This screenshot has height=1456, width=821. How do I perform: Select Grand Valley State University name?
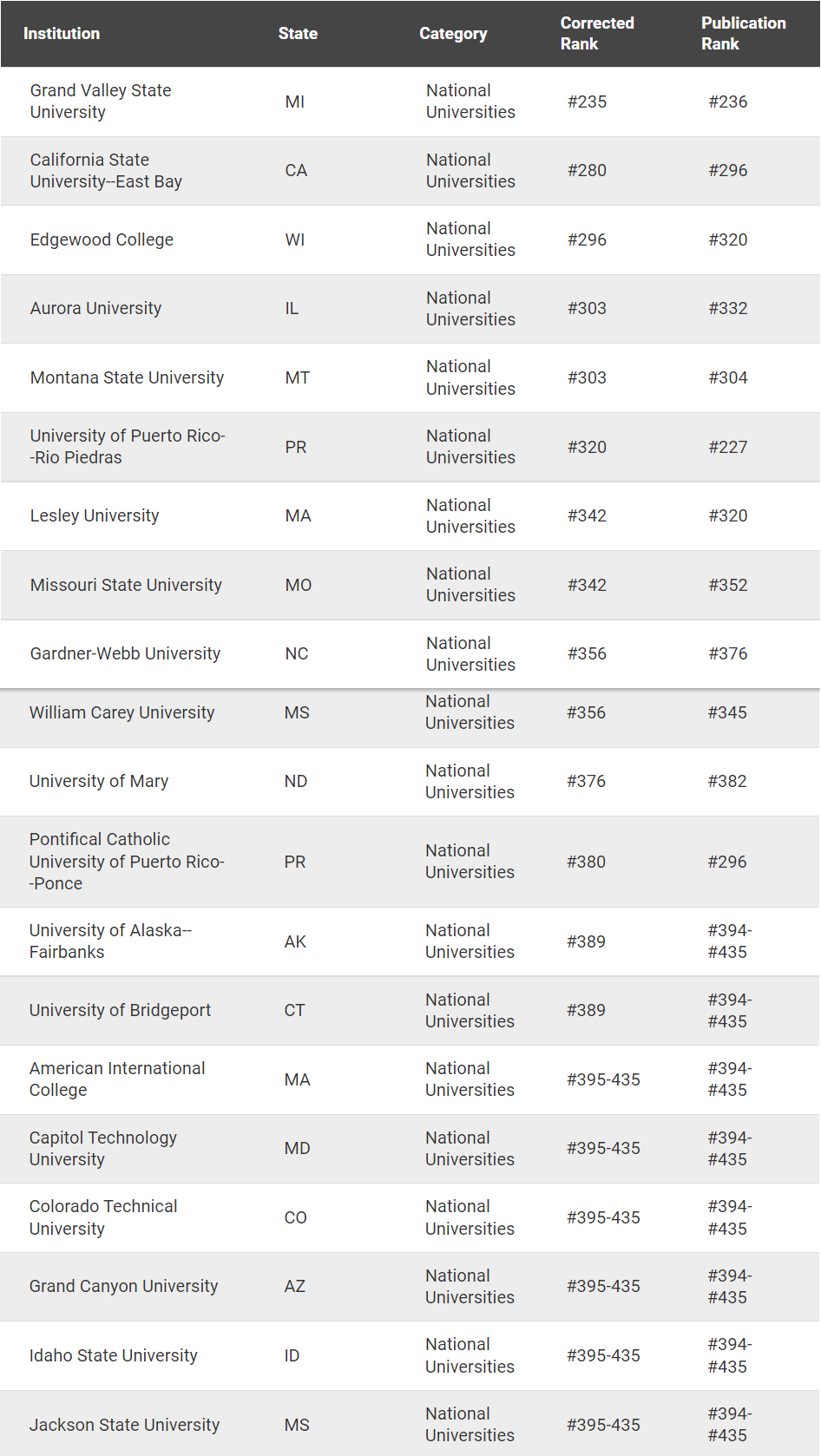click(101, 102)
